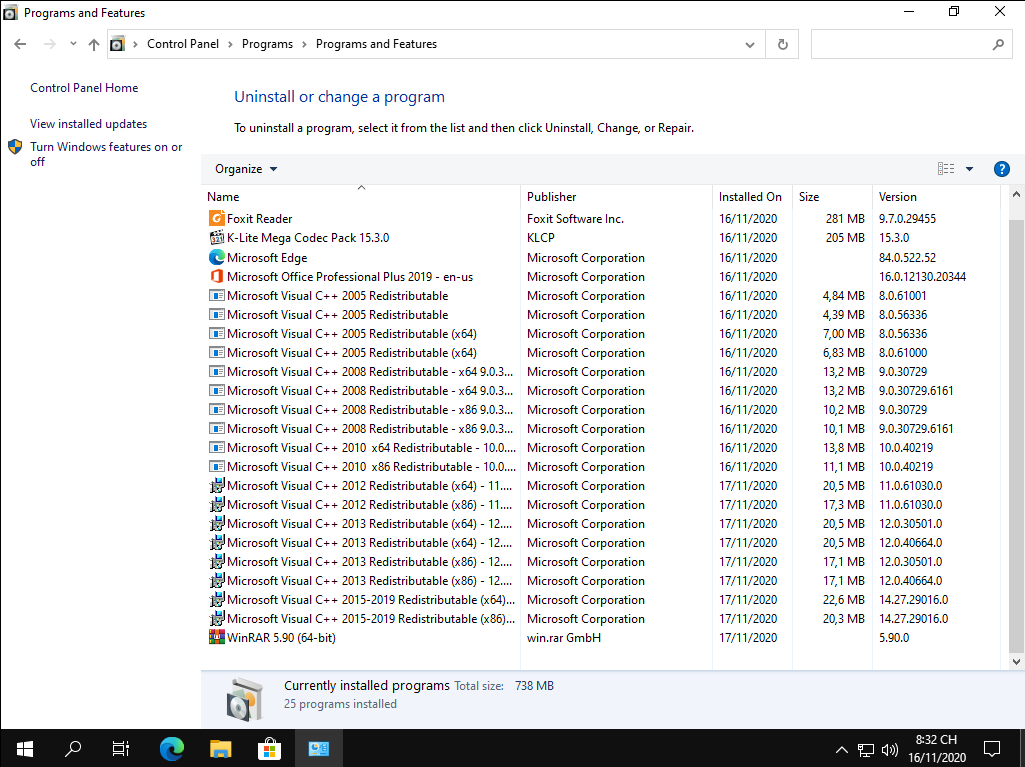Screen dimensions: 1025x767
Task: Click the Microsoft Office Professional Plus icon
Action: [216, 277]
